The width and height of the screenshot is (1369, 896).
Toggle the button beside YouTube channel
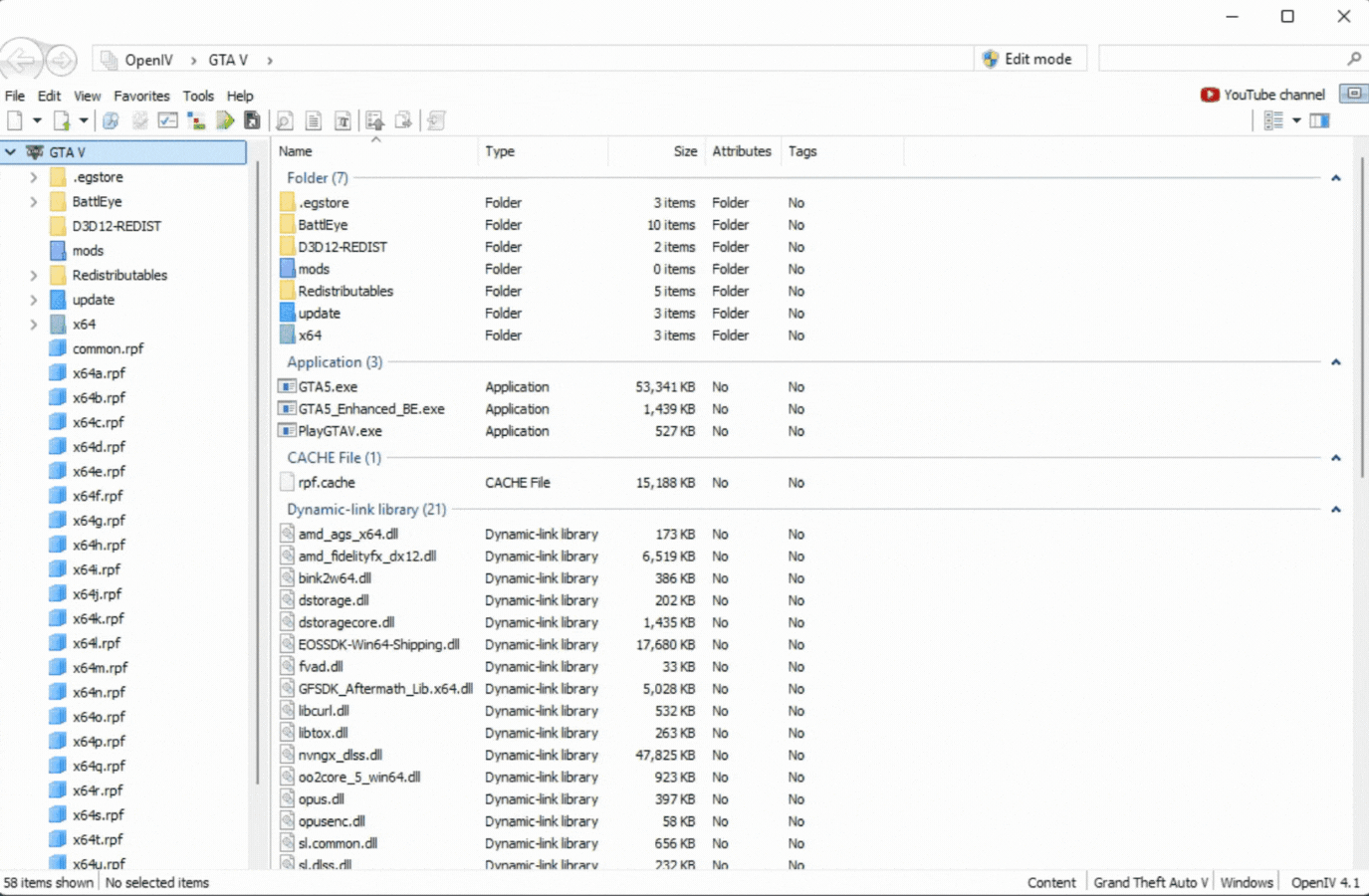click(1354, 94)
